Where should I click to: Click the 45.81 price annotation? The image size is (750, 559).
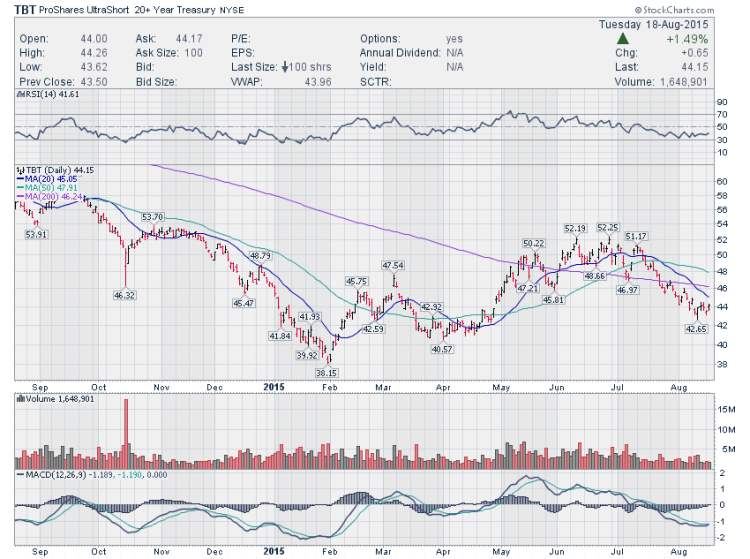(553, 300)
